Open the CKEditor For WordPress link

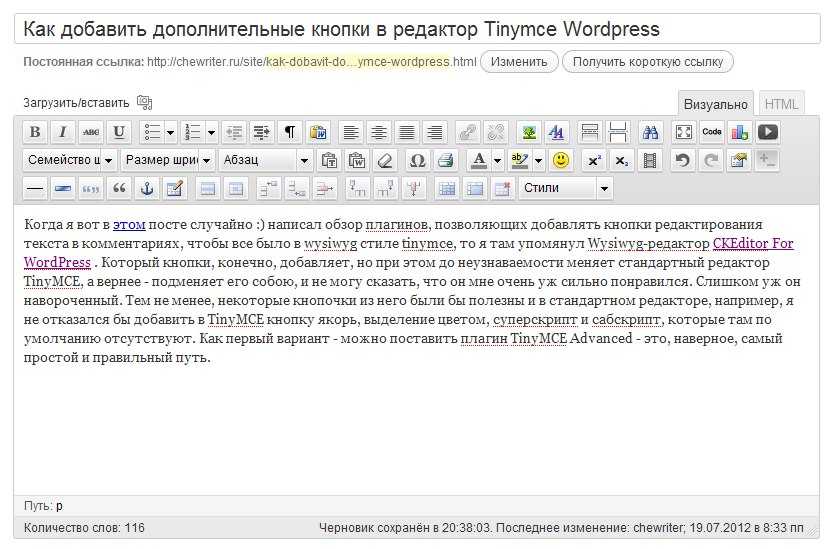(x=753, y=243)
